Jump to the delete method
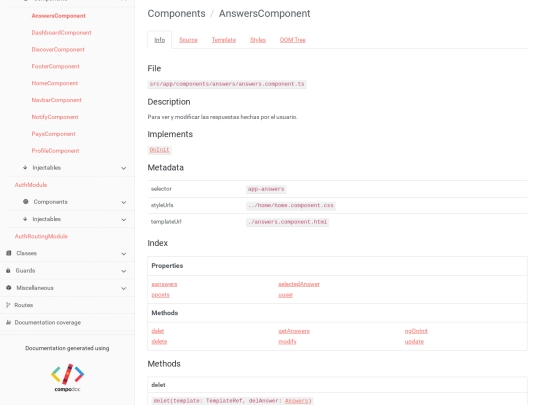Image resolution: width=540 pixels, height=405 pixels. coord(159,342)
